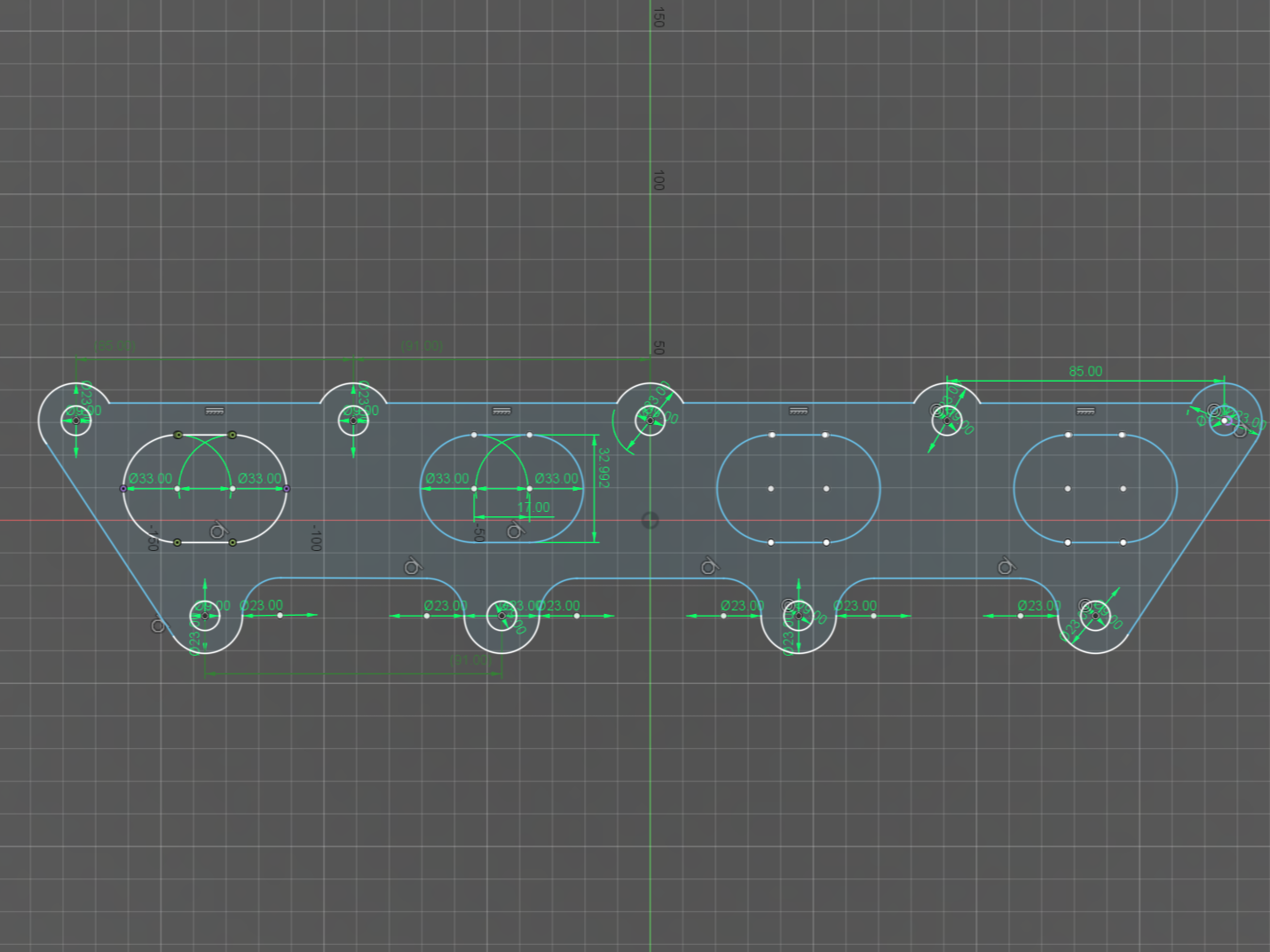Select concentric icon at fourth bottom bolt hole
The image size is (1270, 952).
[x=1085, y=605]
